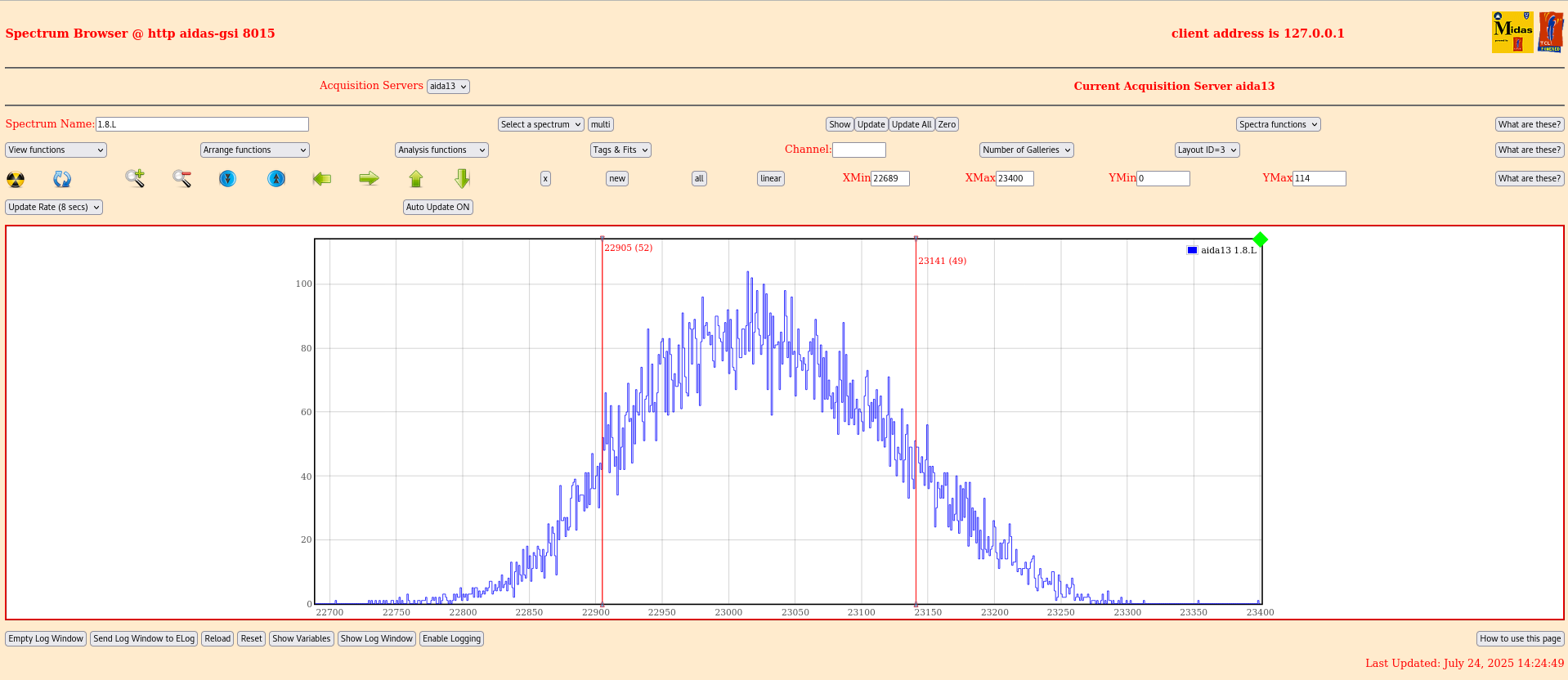The height and width of the screenshot is (680, 1568).
Task: Click the Midas logo
Action: (1512, 33)
